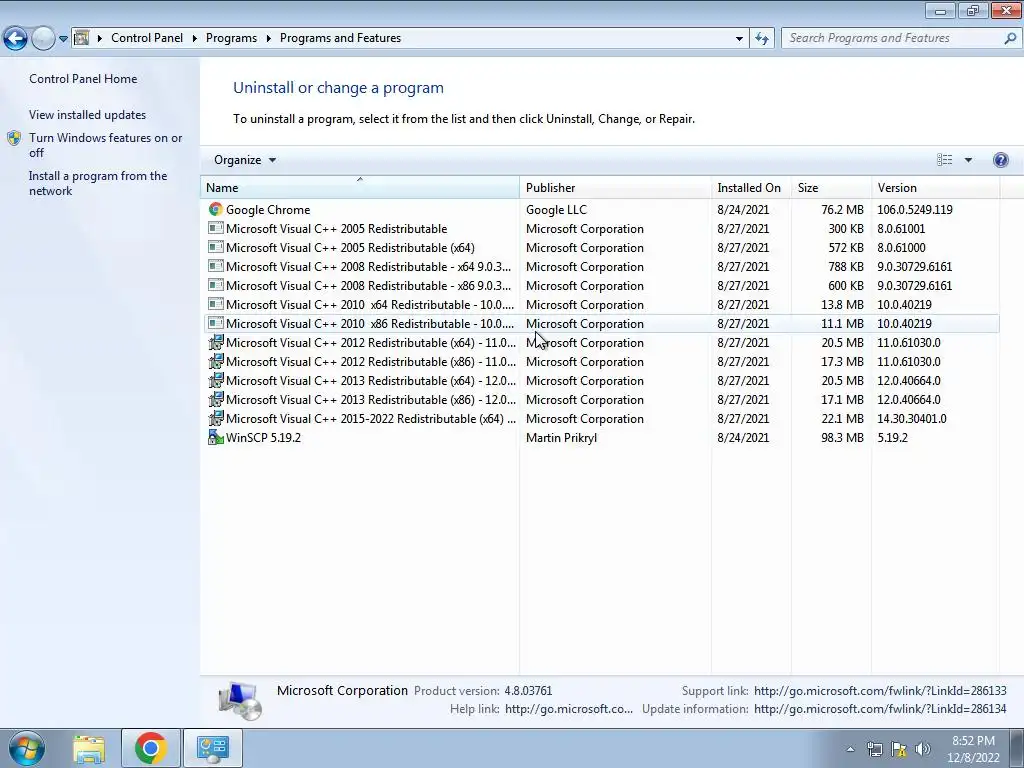1024x768 pixels.
Task: Show hidden tray icons arrow
Action: pyautogui.click(x=850, y=749)
